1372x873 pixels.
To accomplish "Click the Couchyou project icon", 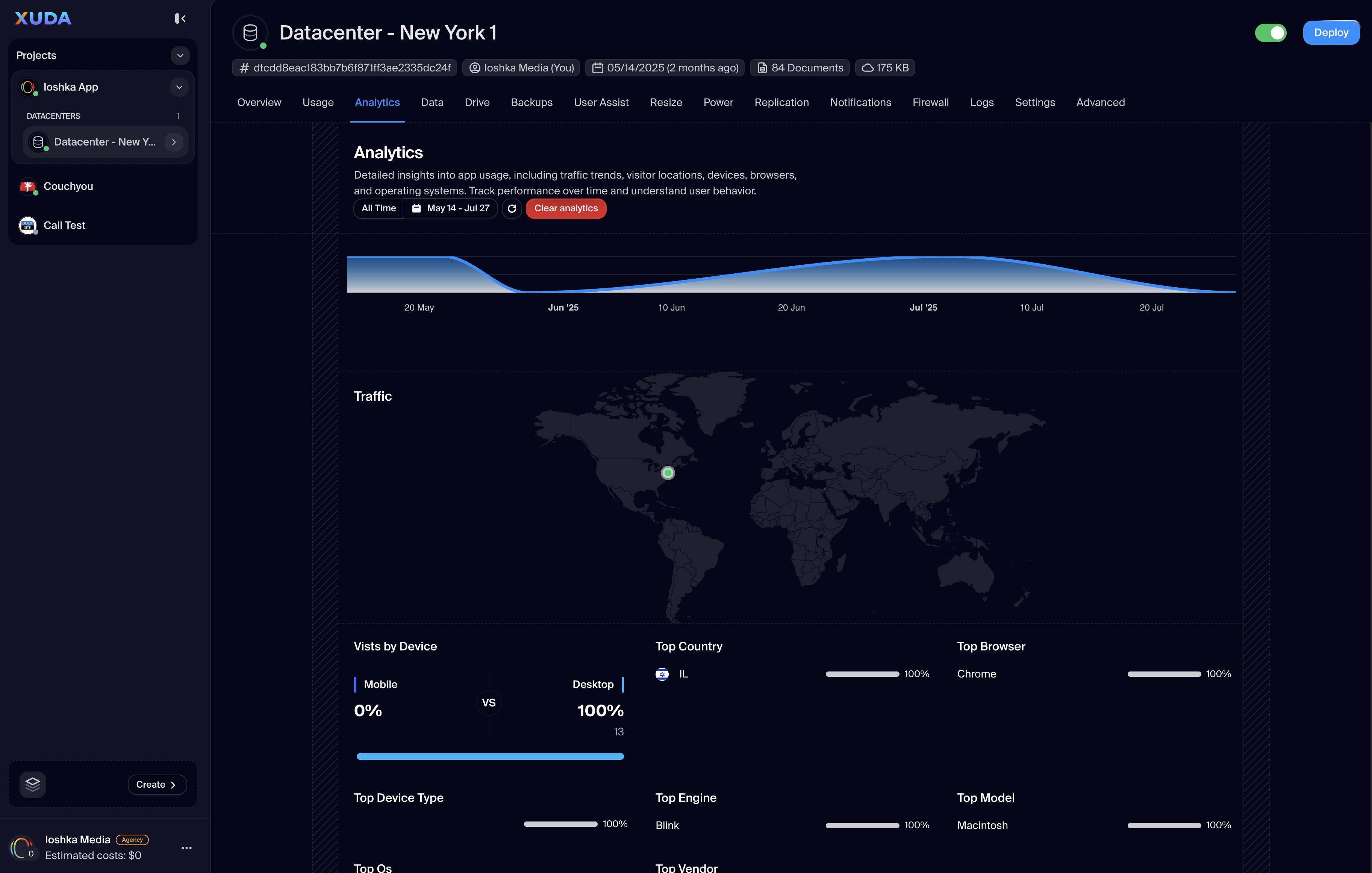I will [27, 186].
